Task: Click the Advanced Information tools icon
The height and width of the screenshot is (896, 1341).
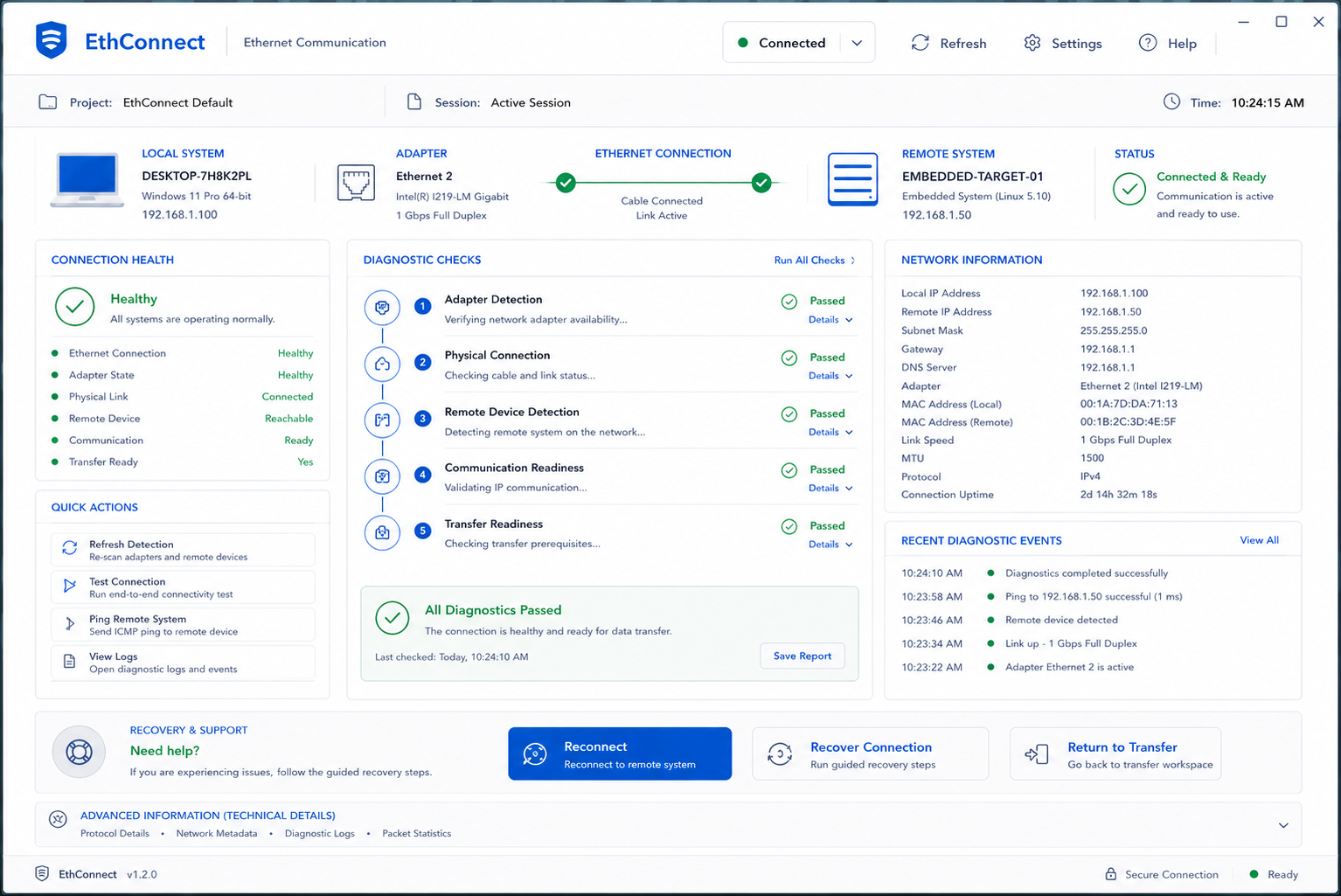Action: tap(58, 819)
